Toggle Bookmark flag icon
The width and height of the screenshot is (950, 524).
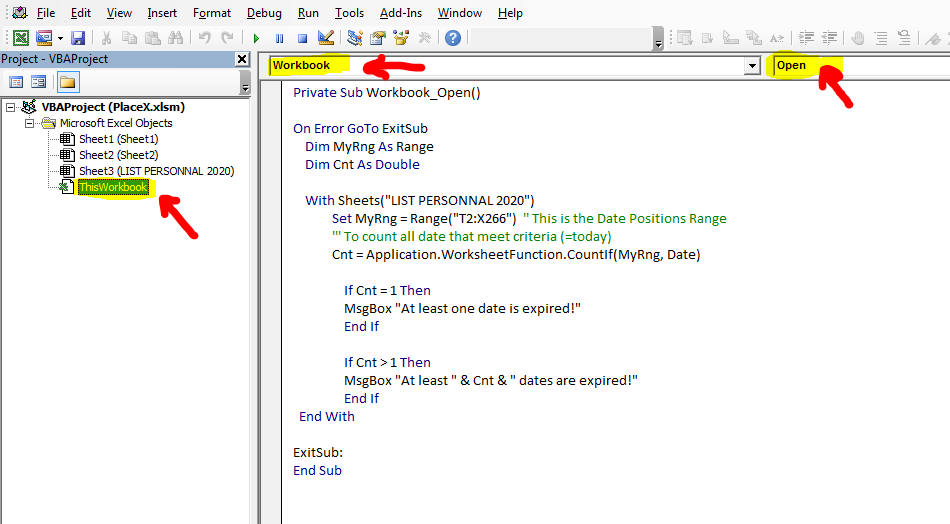[x=933, y=38]
